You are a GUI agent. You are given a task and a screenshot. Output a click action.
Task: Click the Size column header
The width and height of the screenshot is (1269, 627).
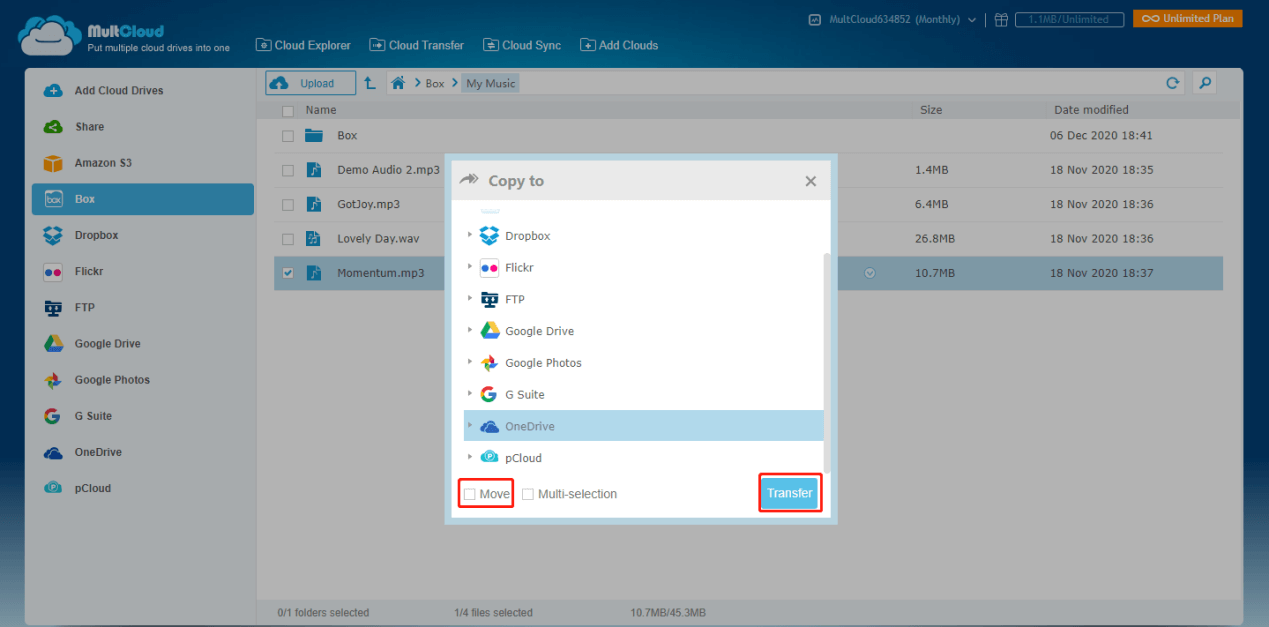pos(931,110)
